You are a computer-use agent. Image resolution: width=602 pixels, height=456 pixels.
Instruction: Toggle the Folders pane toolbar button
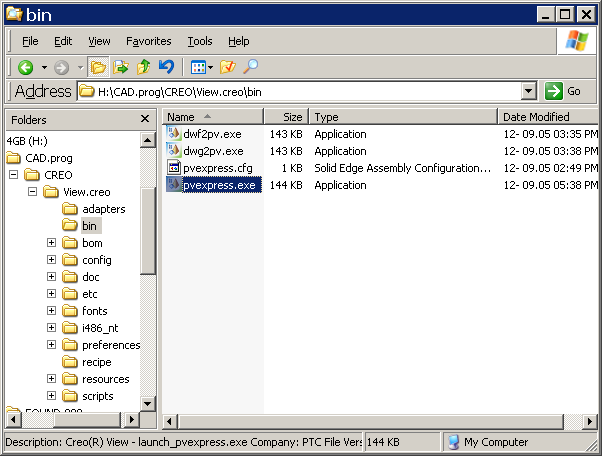tap(98, 68)
